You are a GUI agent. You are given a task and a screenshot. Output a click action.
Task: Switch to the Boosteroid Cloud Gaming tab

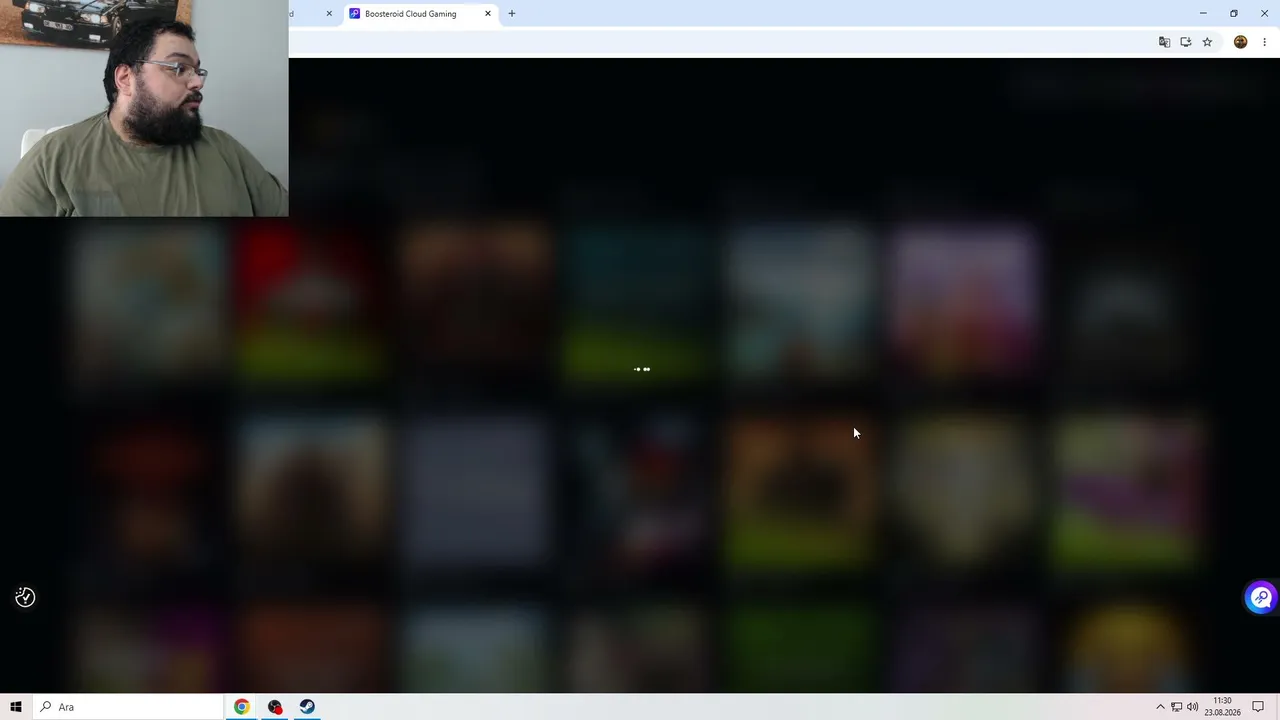coord(420,14)
